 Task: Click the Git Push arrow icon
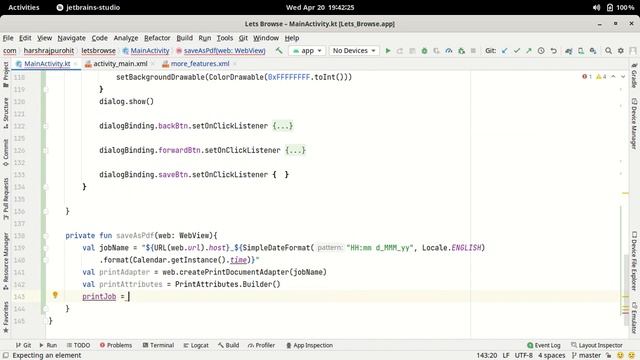pos(529,51)
